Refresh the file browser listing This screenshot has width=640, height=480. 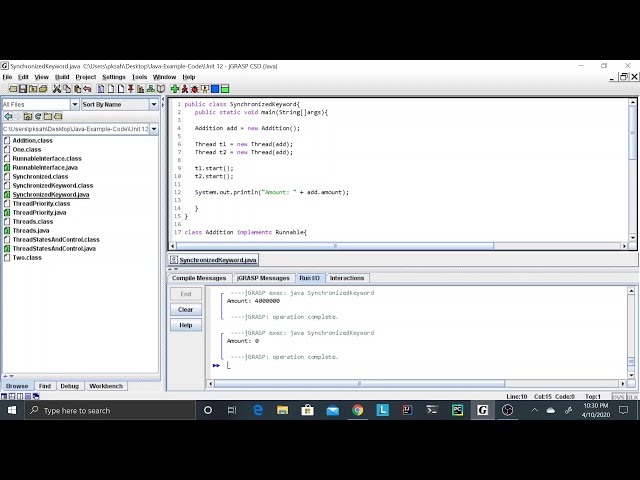click(x=38, y=116)
